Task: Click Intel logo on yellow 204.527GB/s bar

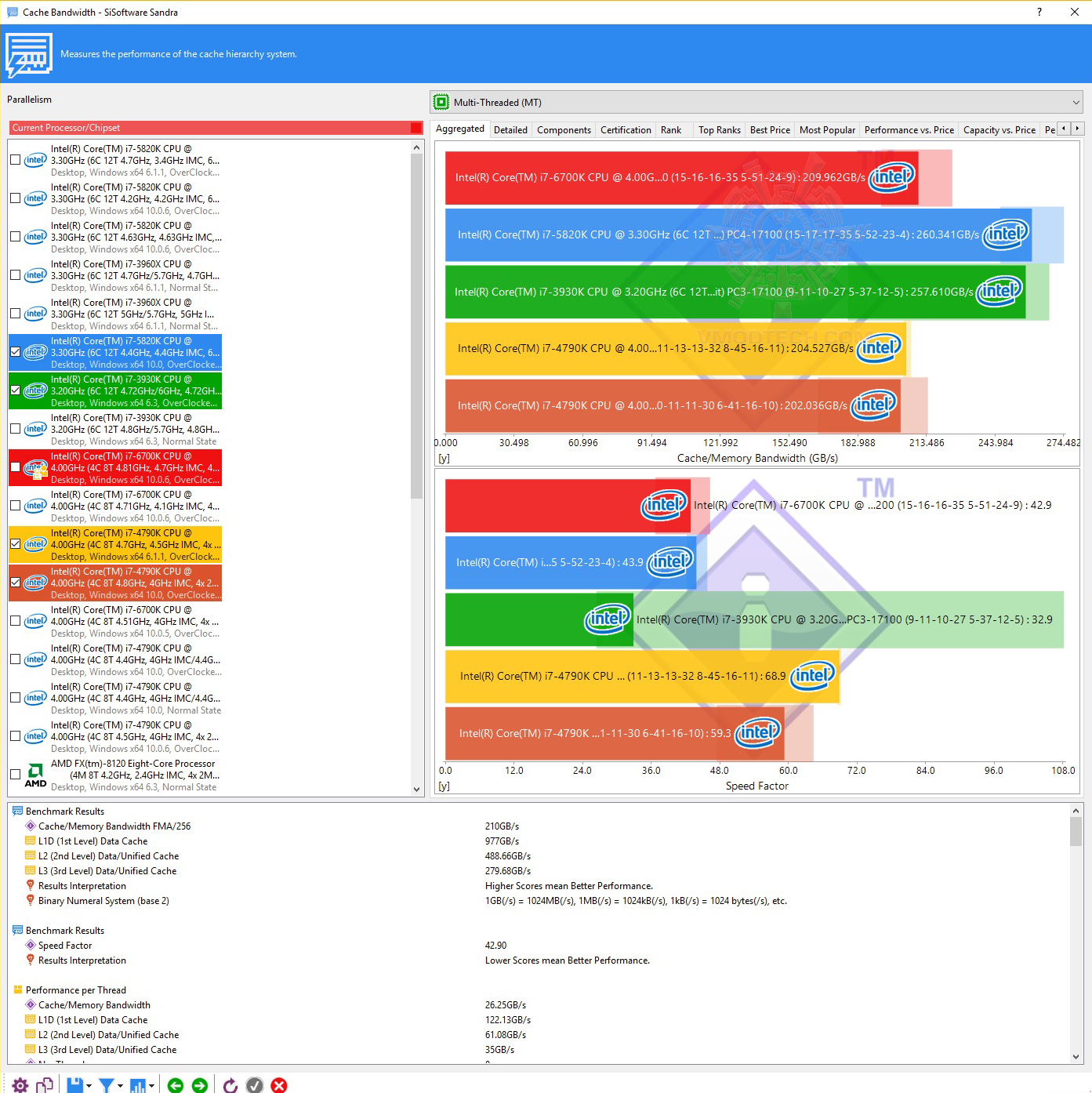Action: tap(880, 348)
